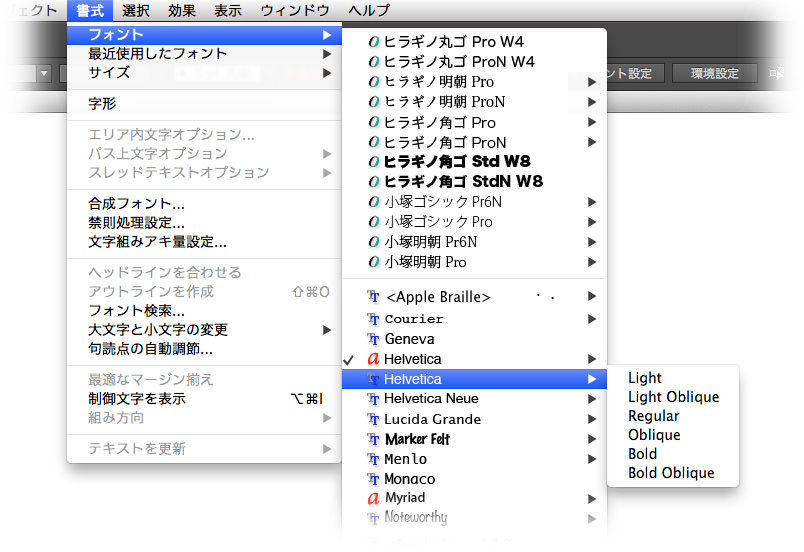
Task: Expand 大文字と小文字の変更 submenu
Action: (x=205, y=330)
